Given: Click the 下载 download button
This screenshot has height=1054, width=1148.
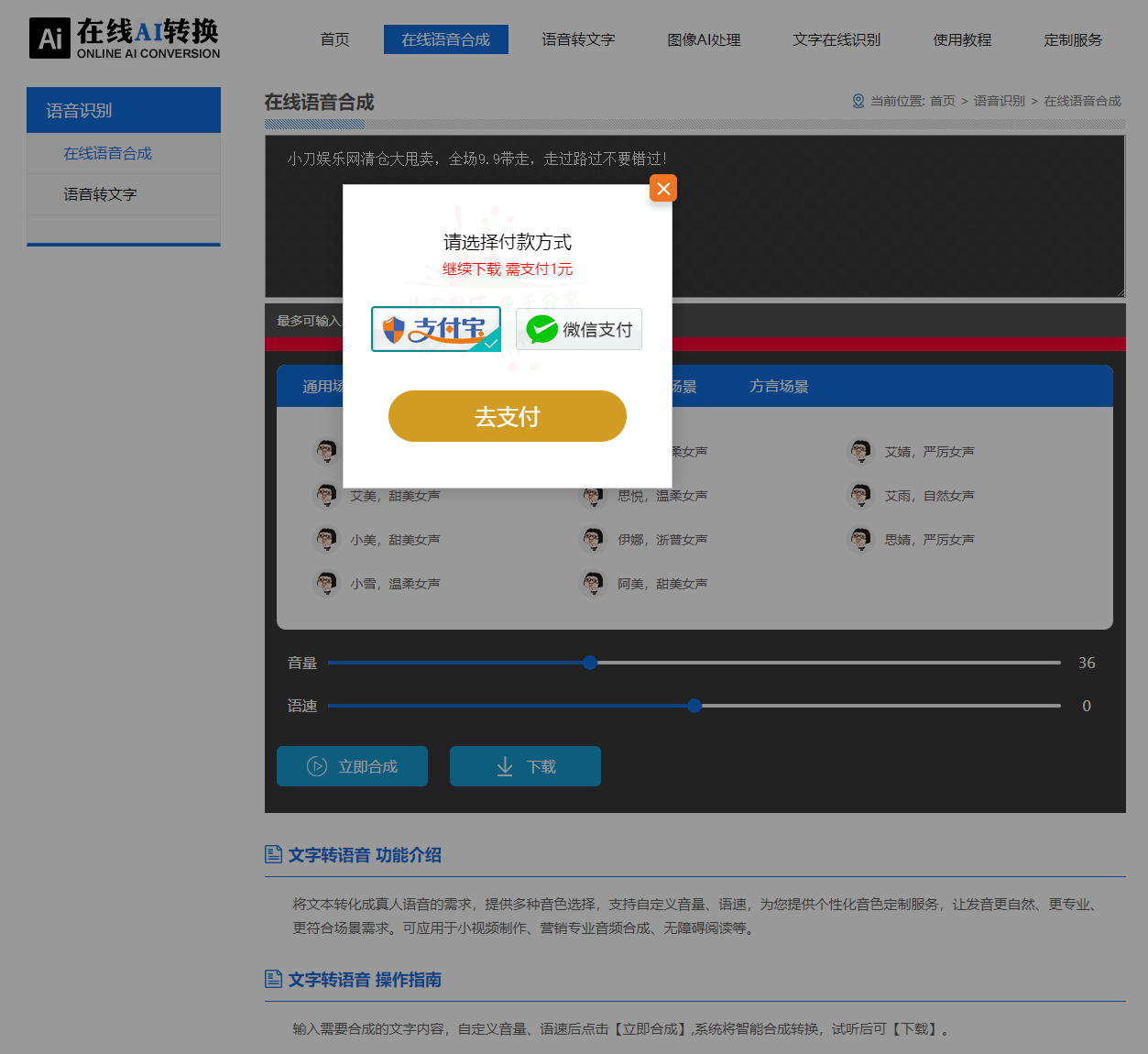Looking at the screenshot, I should pos(525,766).
